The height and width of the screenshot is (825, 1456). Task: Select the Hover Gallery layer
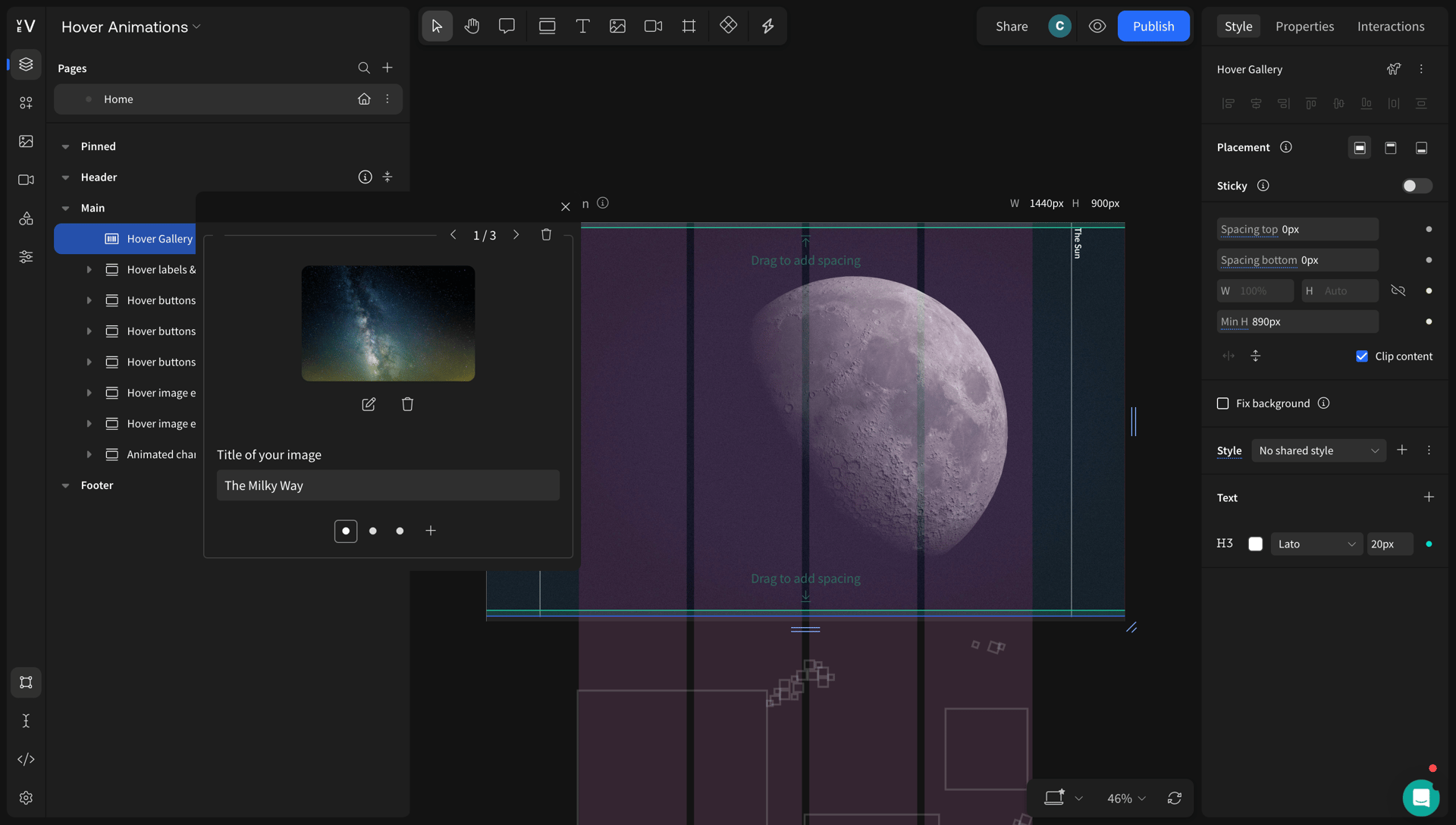coord(125,239)
